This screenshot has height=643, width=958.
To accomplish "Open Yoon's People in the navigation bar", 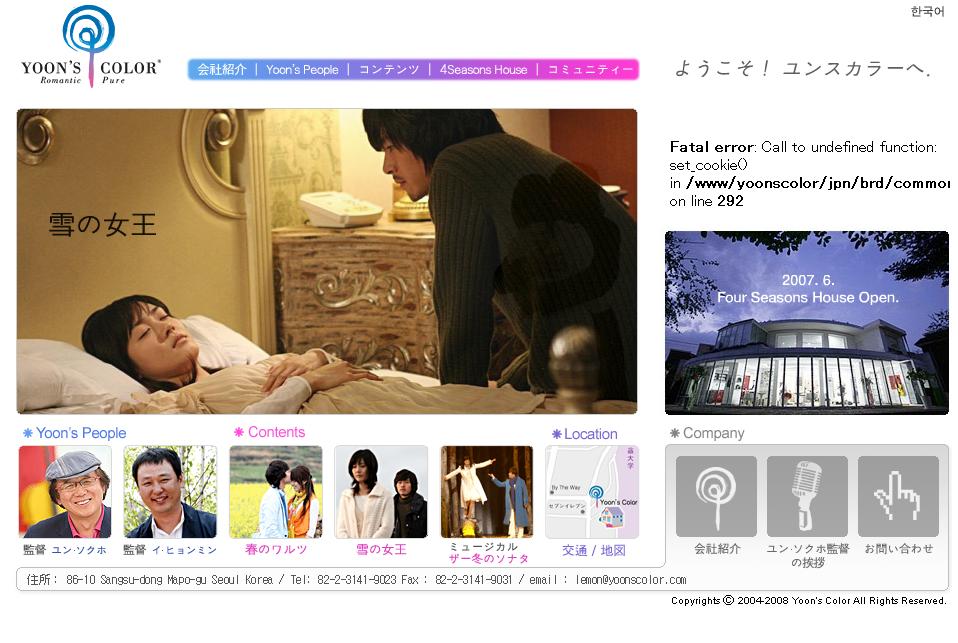I will click(x=302, y=70).
